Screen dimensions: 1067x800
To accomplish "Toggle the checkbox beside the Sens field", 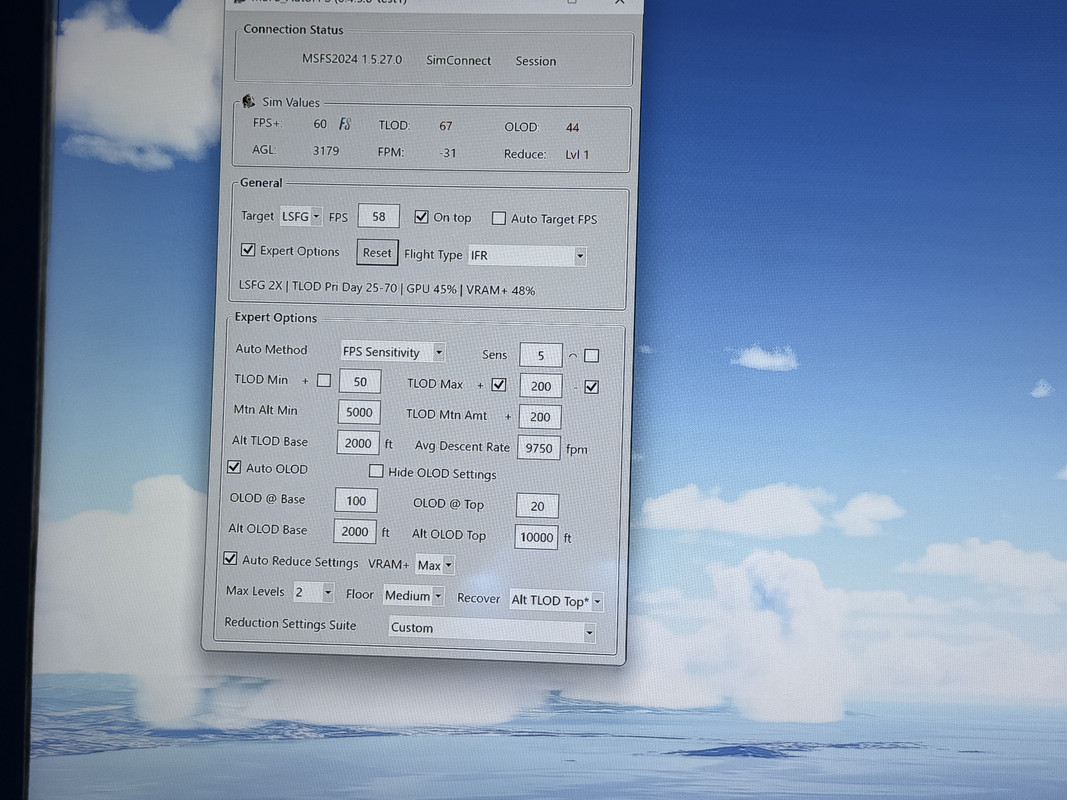I will pos(591,355).
